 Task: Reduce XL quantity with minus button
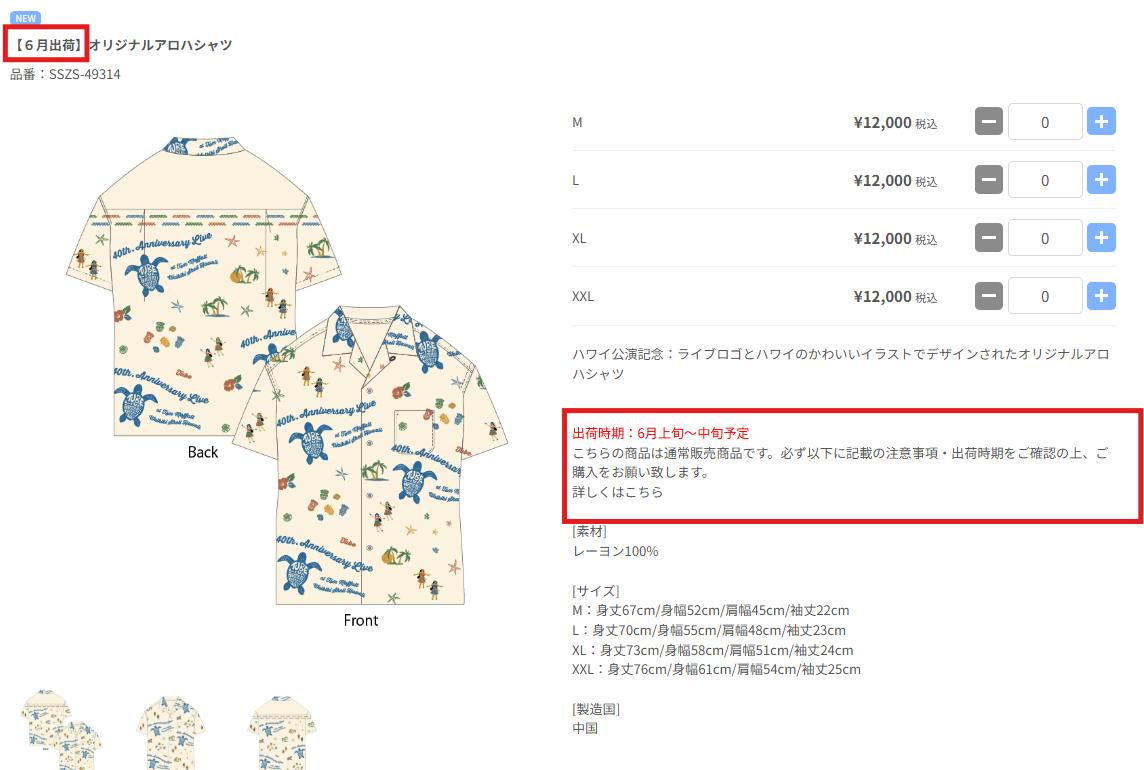point(988,238)
